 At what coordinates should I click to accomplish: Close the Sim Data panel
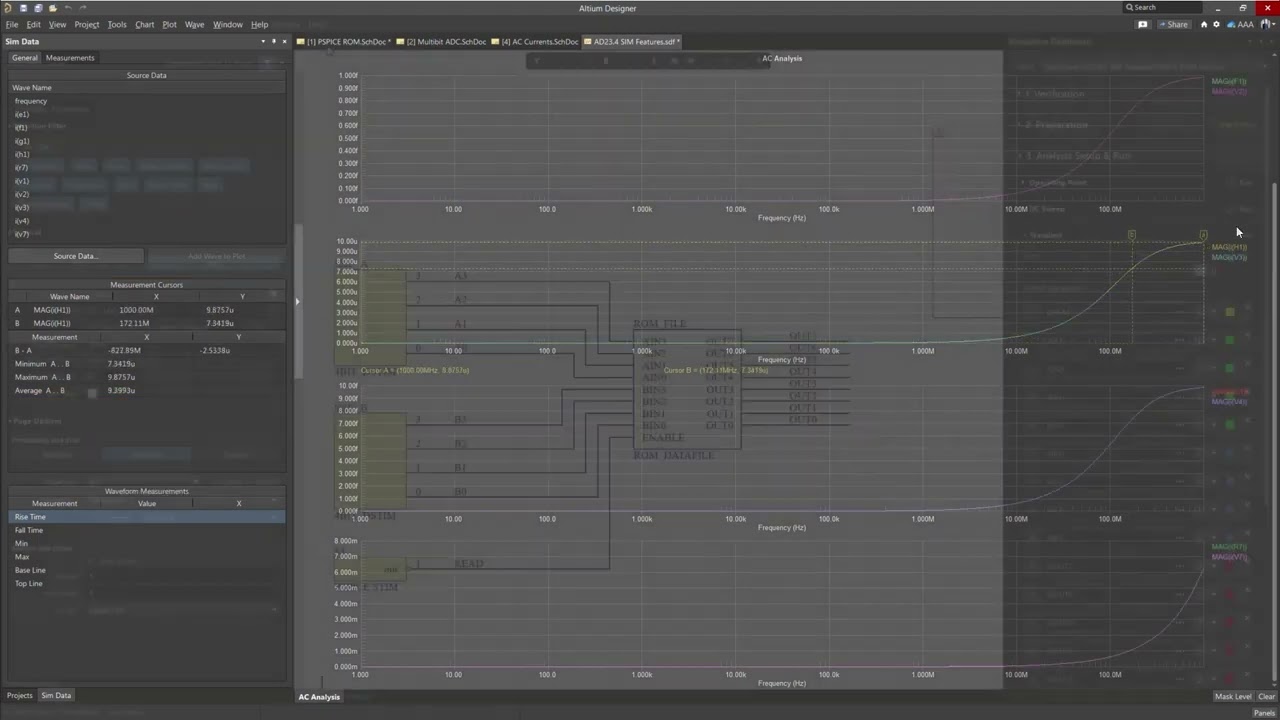coord(285,41)
